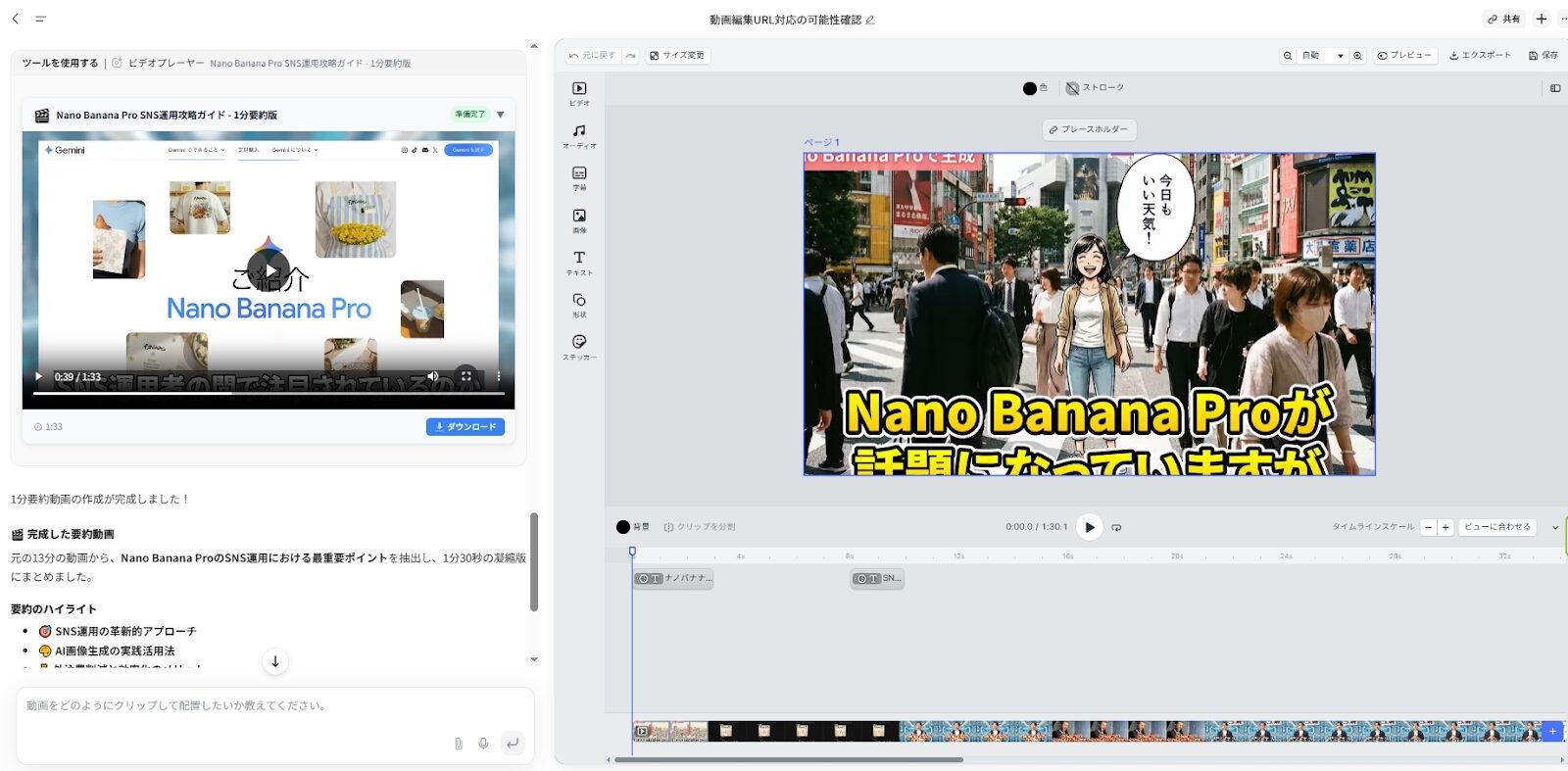Toggle loop playback next to the timeline play button

coord(1116,527)
